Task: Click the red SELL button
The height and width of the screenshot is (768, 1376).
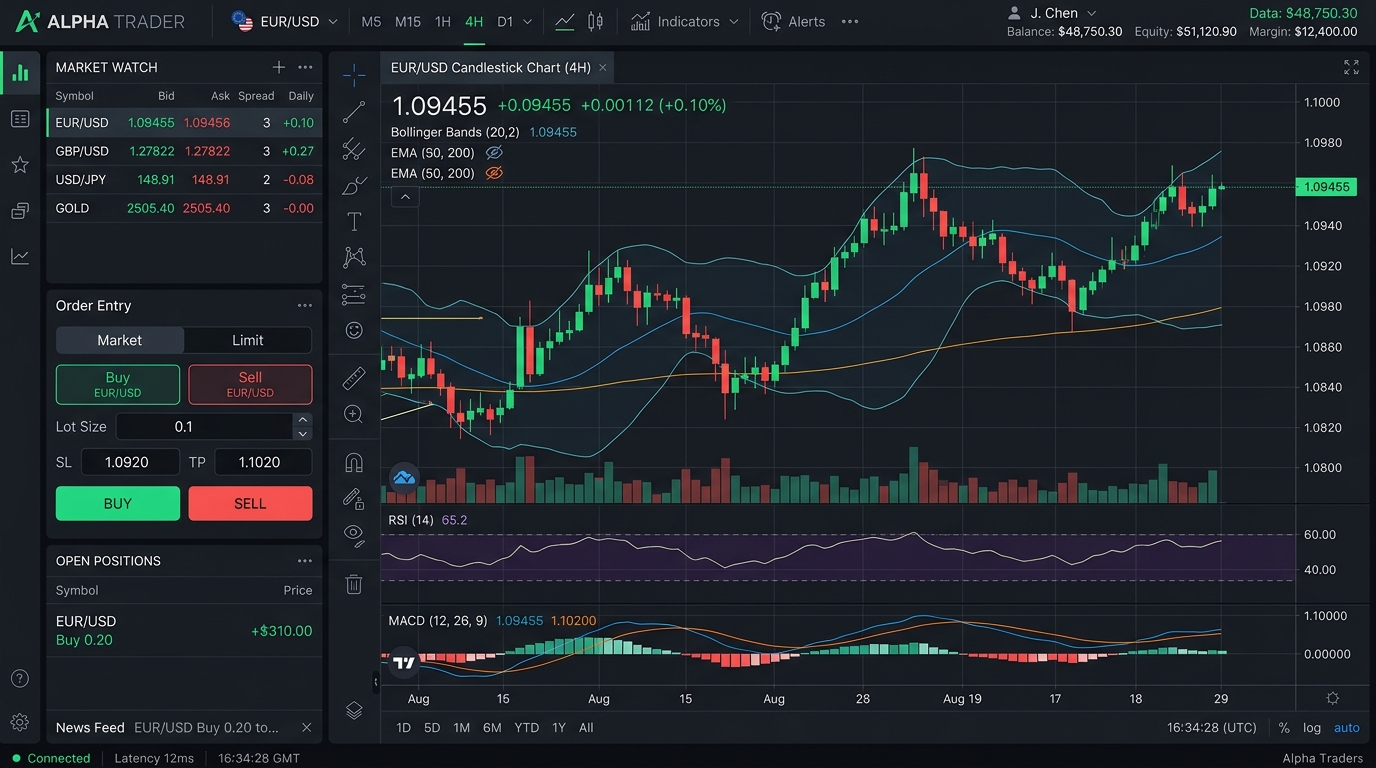Action: click(x=250, y=504)
